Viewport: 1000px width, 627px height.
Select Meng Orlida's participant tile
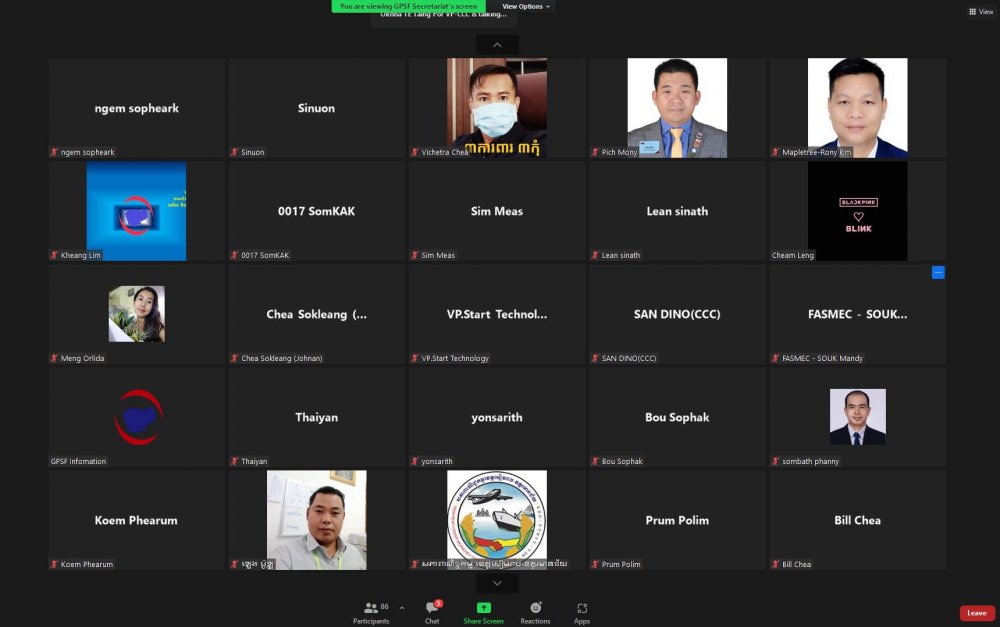(137, 314)
